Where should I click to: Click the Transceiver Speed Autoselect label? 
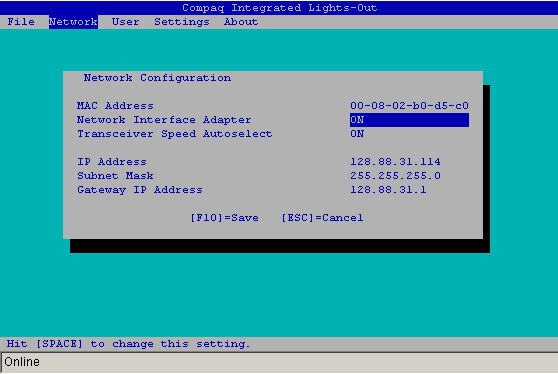[174, 134]
